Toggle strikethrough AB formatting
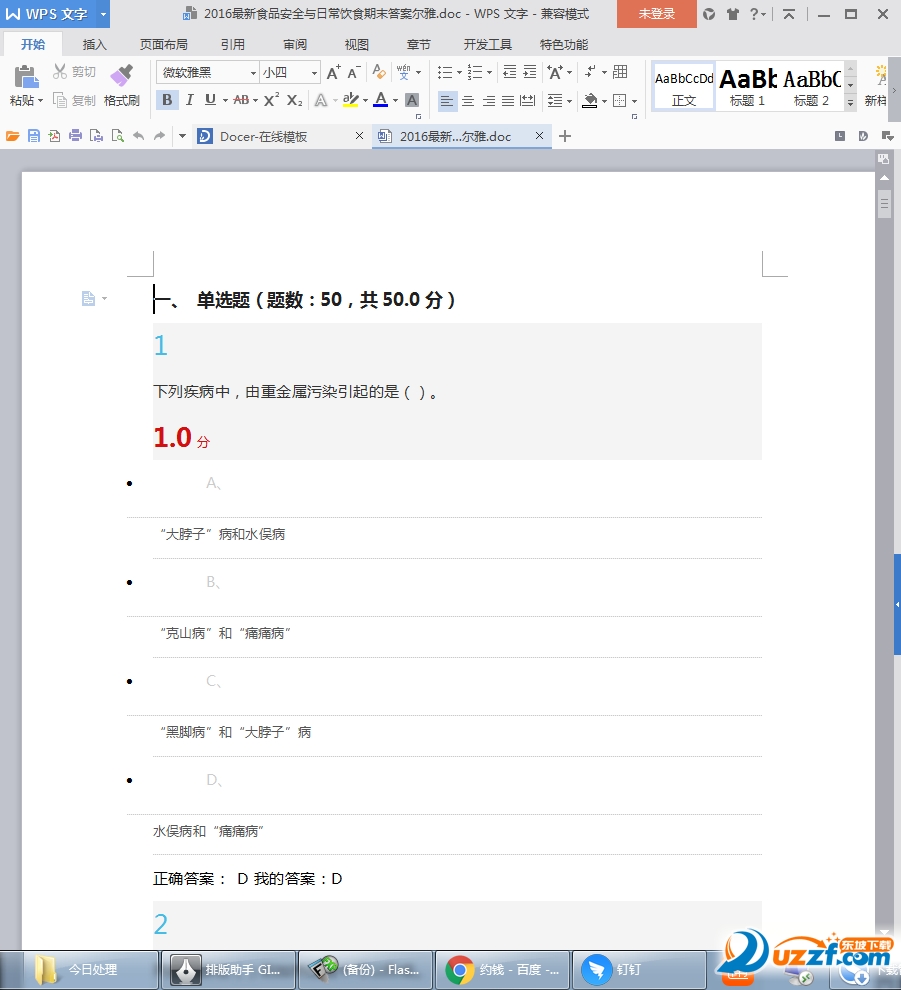Viewport: 901px width, 990px height. click(241, 100)
